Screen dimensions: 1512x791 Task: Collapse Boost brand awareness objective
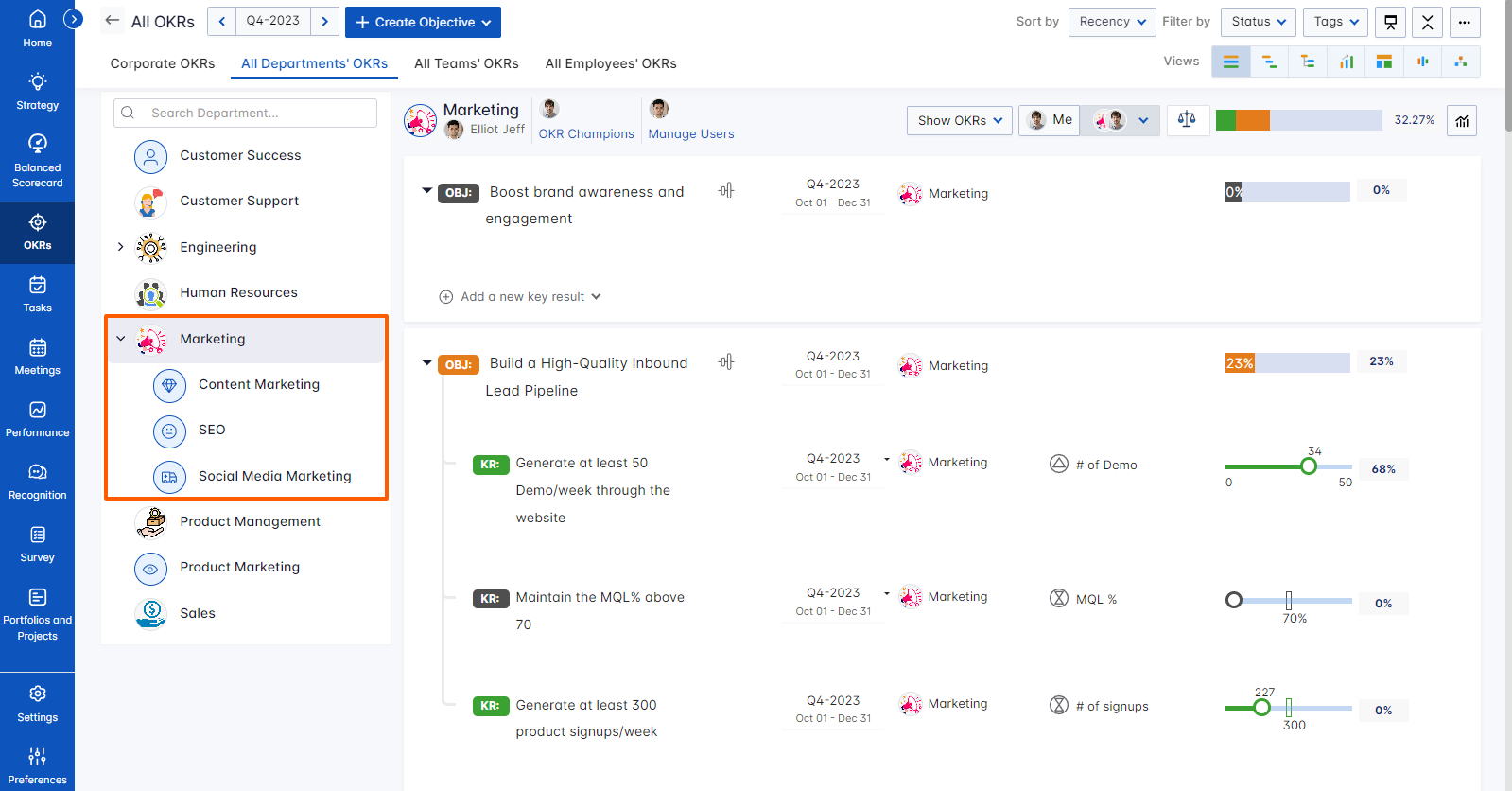[x=426, y=191]
